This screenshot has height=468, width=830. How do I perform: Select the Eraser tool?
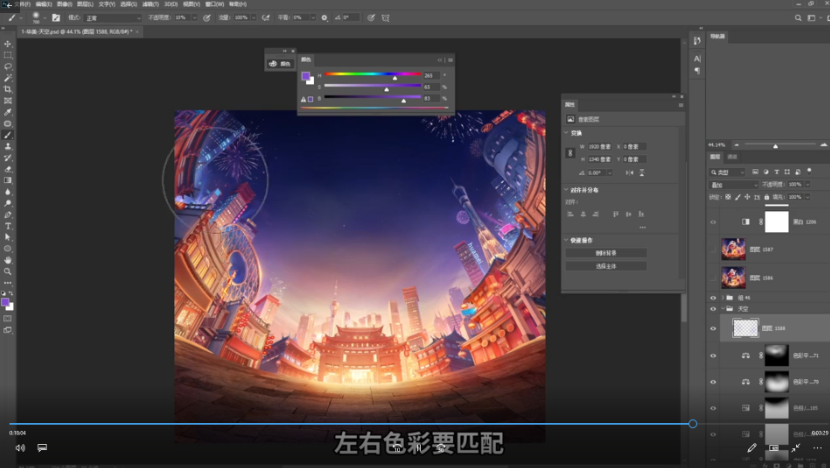pyautogui.click(x=7, y=169)
